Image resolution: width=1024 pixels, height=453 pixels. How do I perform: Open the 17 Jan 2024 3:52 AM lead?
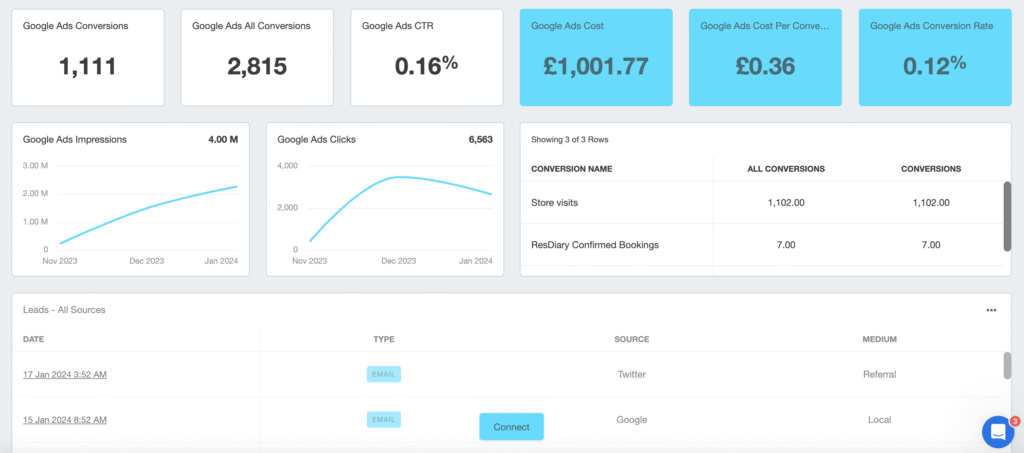(65, 375)
